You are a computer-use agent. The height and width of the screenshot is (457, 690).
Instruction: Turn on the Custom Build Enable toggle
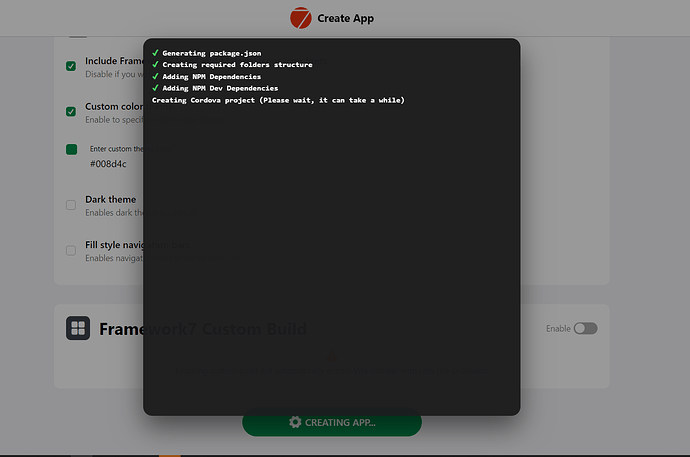point(585,328)
